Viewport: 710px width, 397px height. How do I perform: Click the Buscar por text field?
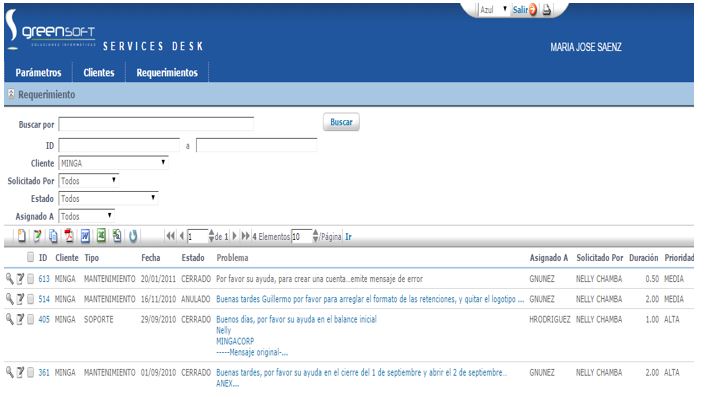click(x=156, y=124)
